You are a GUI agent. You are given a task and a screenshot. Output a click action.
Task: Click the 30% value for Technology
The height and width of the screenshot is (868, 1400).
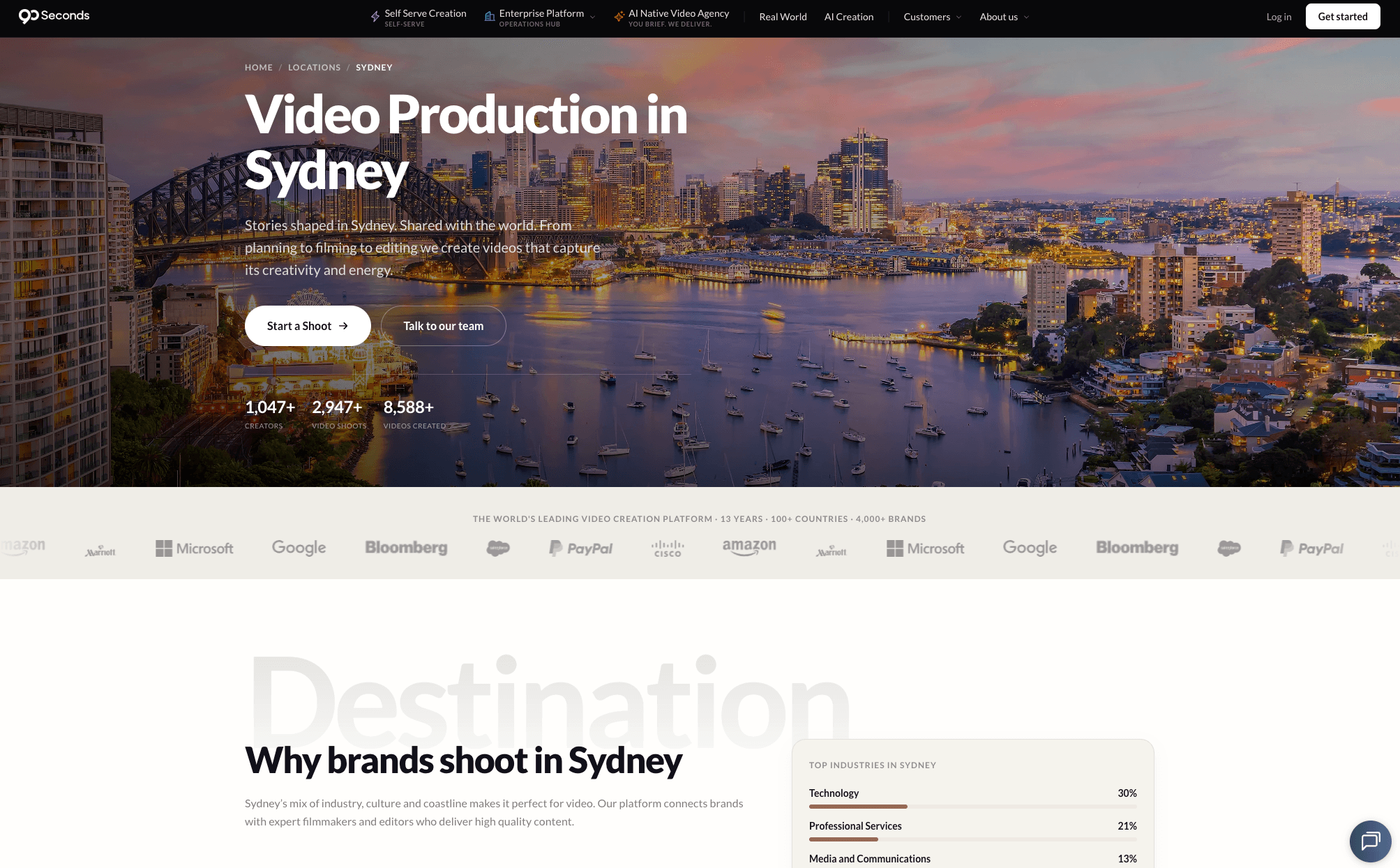(1127, 793)
